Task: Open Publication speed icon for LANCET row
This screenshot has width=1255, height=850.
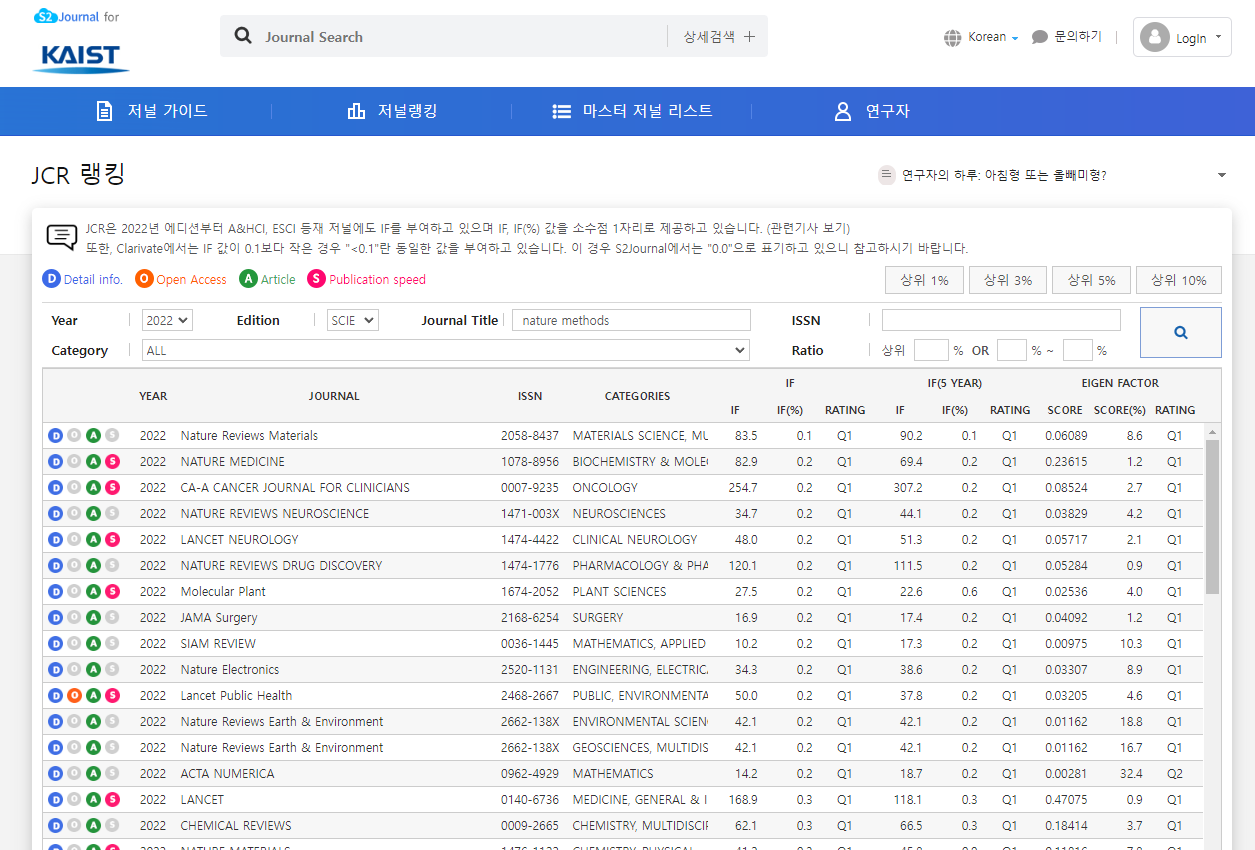Action: [112, 800]
